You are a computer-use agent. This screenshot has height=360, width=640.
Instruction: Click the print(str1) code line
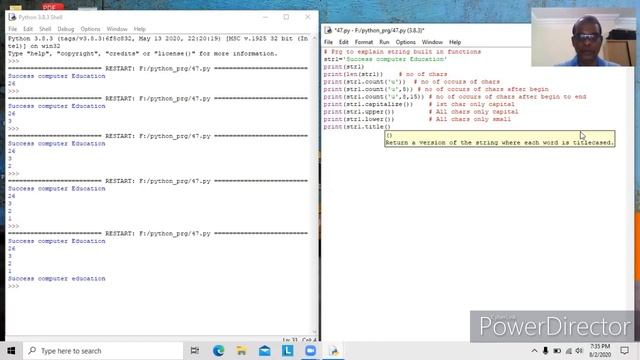[344, 67]
